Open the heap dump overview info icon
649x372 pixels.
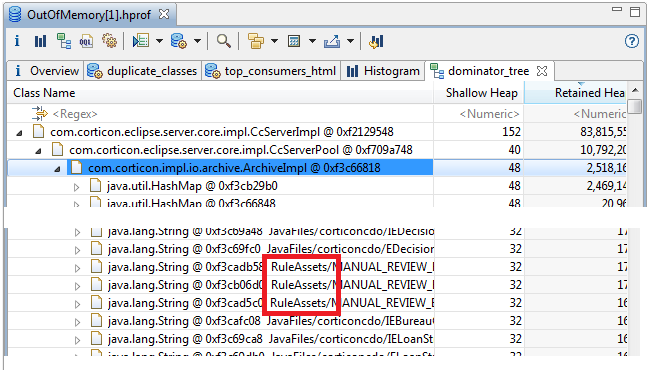point(17,41)
